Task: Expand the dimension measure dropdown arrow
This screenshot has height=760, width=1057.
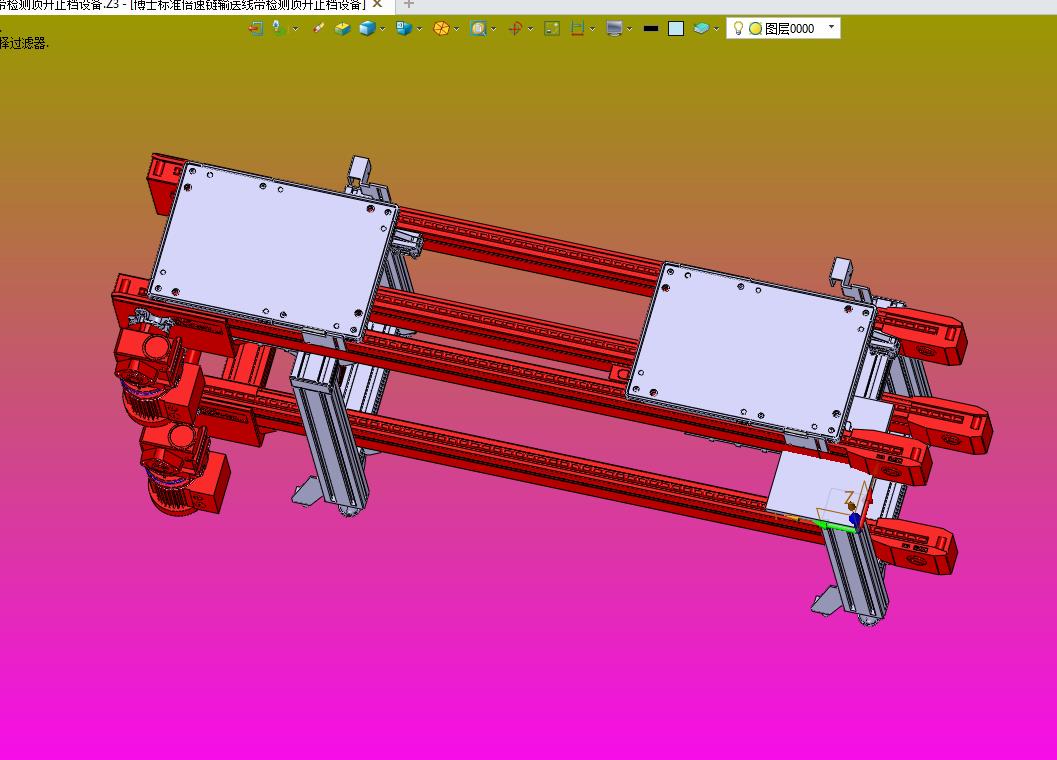Action: click(x=593, y=29)
